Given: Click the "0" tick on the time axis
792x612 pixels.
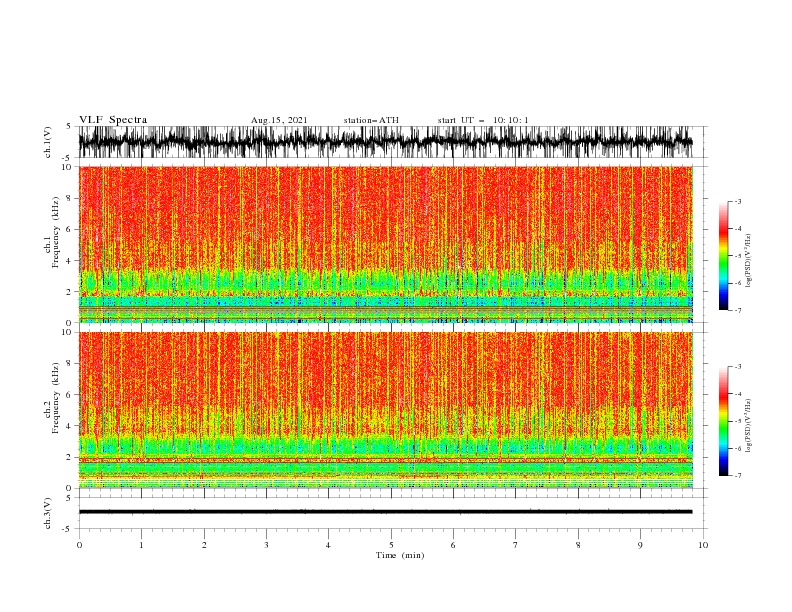Looking at the screenshot, I should (x=79, y=545).
